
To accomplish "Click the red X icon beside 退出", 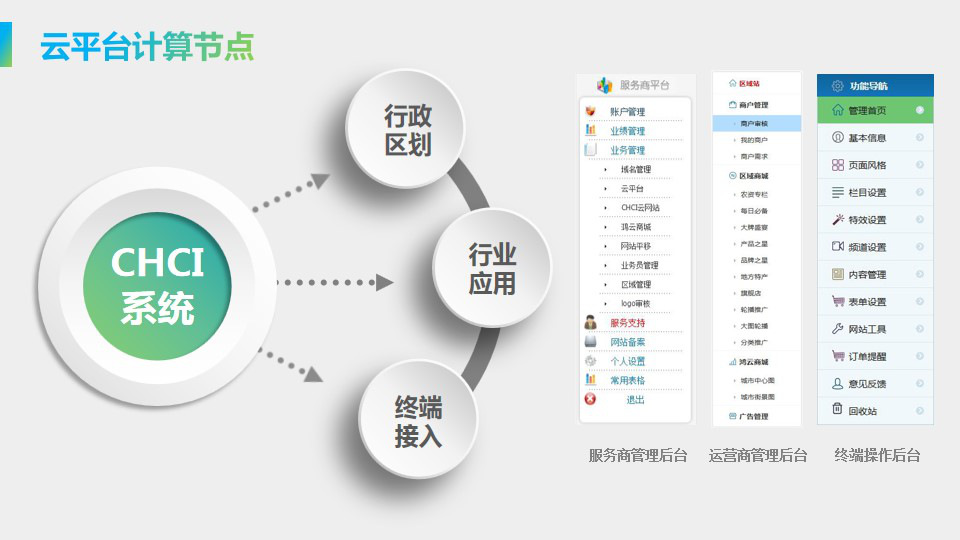I will [x=590, y=399].
